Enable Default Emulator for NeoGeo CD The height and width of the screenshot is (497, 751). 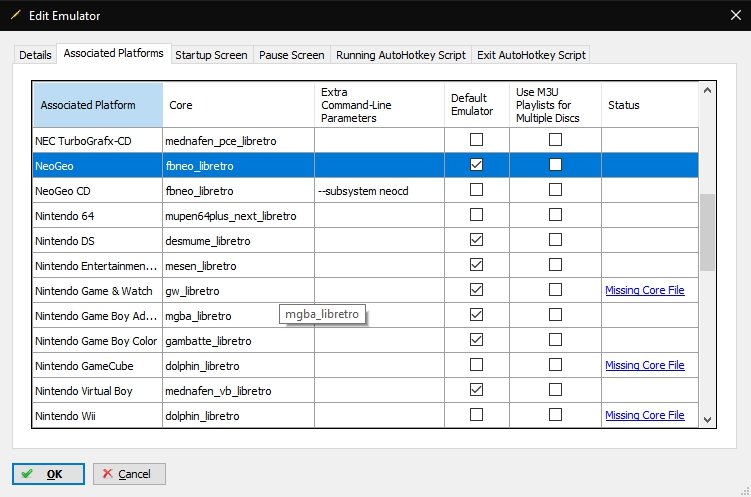tap(476, 190)
